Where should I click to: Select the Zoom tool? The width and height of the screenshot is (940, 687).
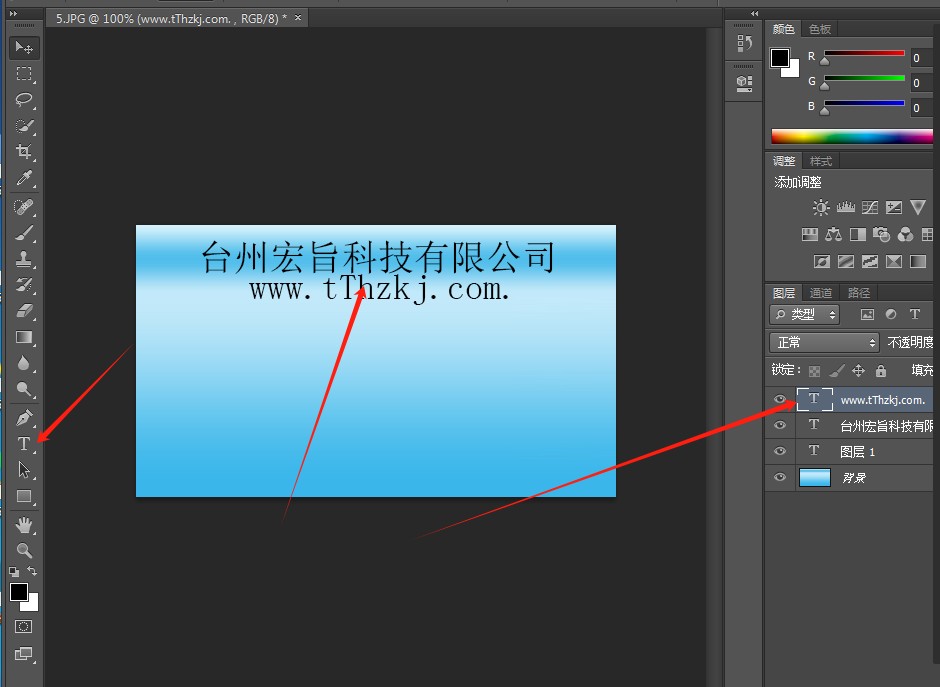pyautogui.click(x=24, y=550)
